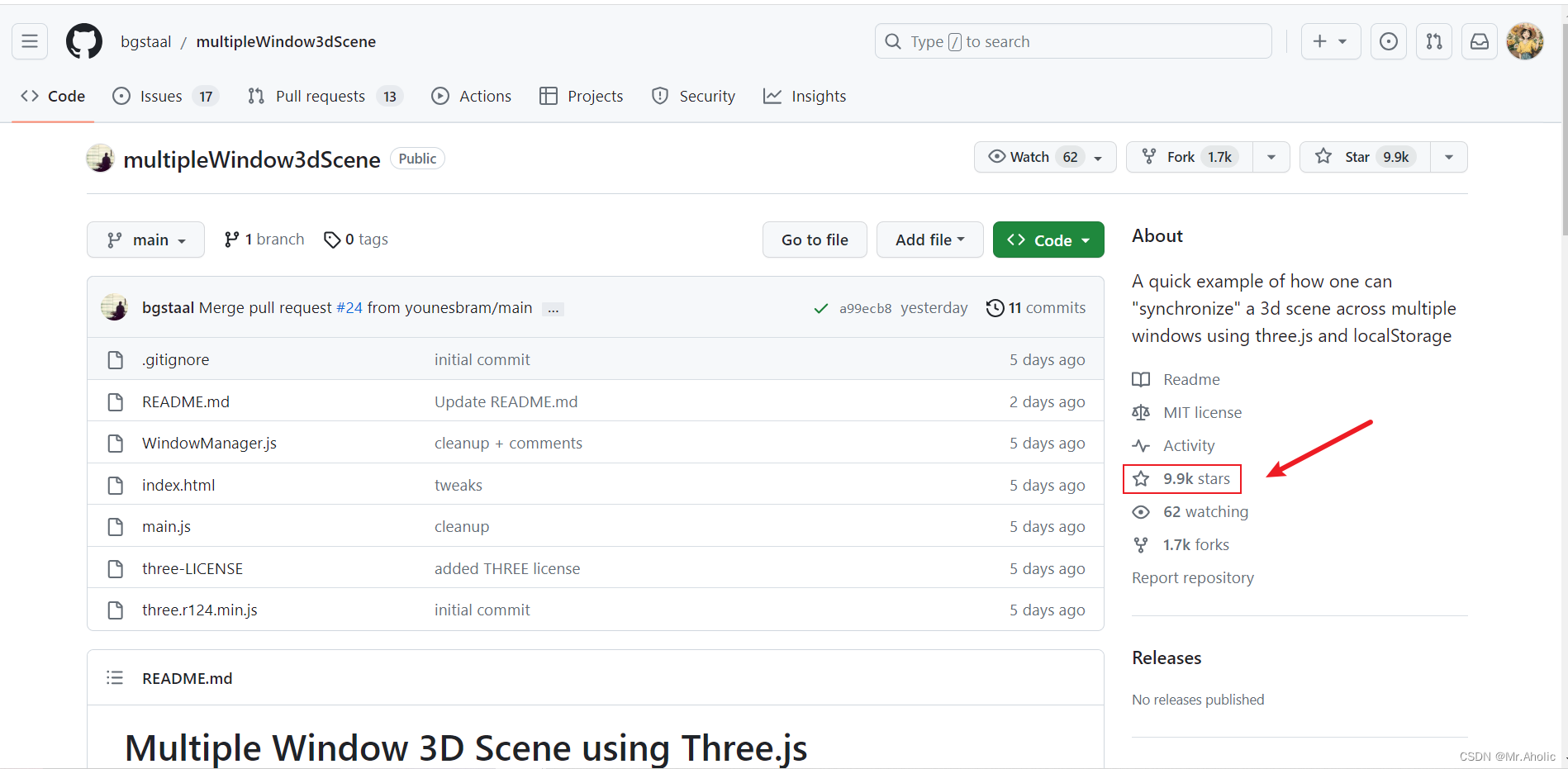Expand the Star lists dropdown arrow

point(1449,157)
